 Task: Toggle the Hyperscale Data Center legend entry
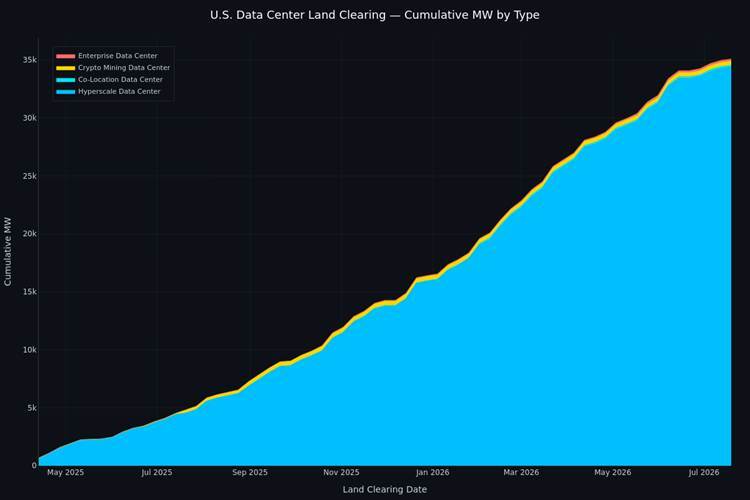(108, 92)
